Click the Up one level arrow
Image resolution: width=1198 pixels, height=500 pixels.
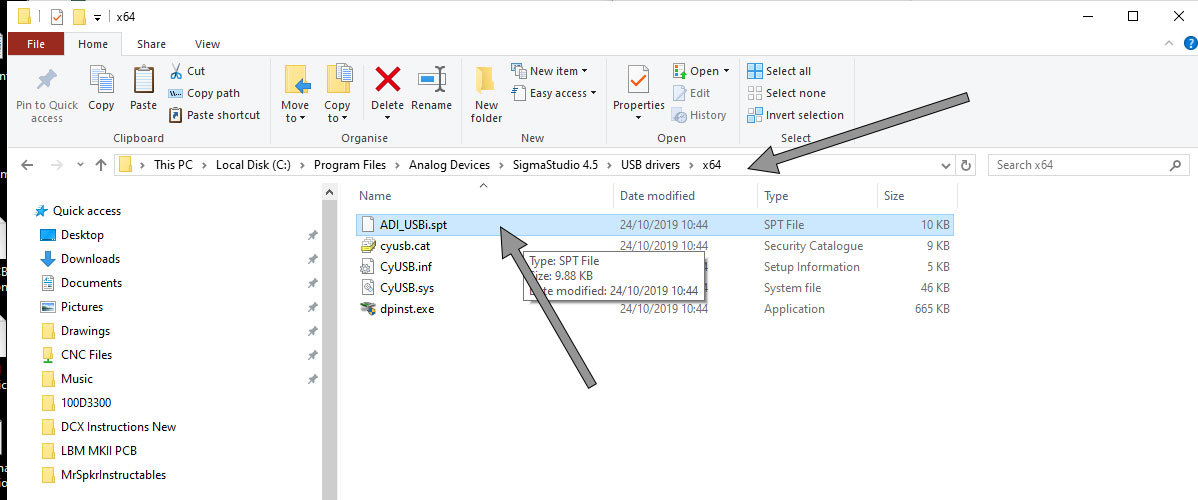[101, 165]
